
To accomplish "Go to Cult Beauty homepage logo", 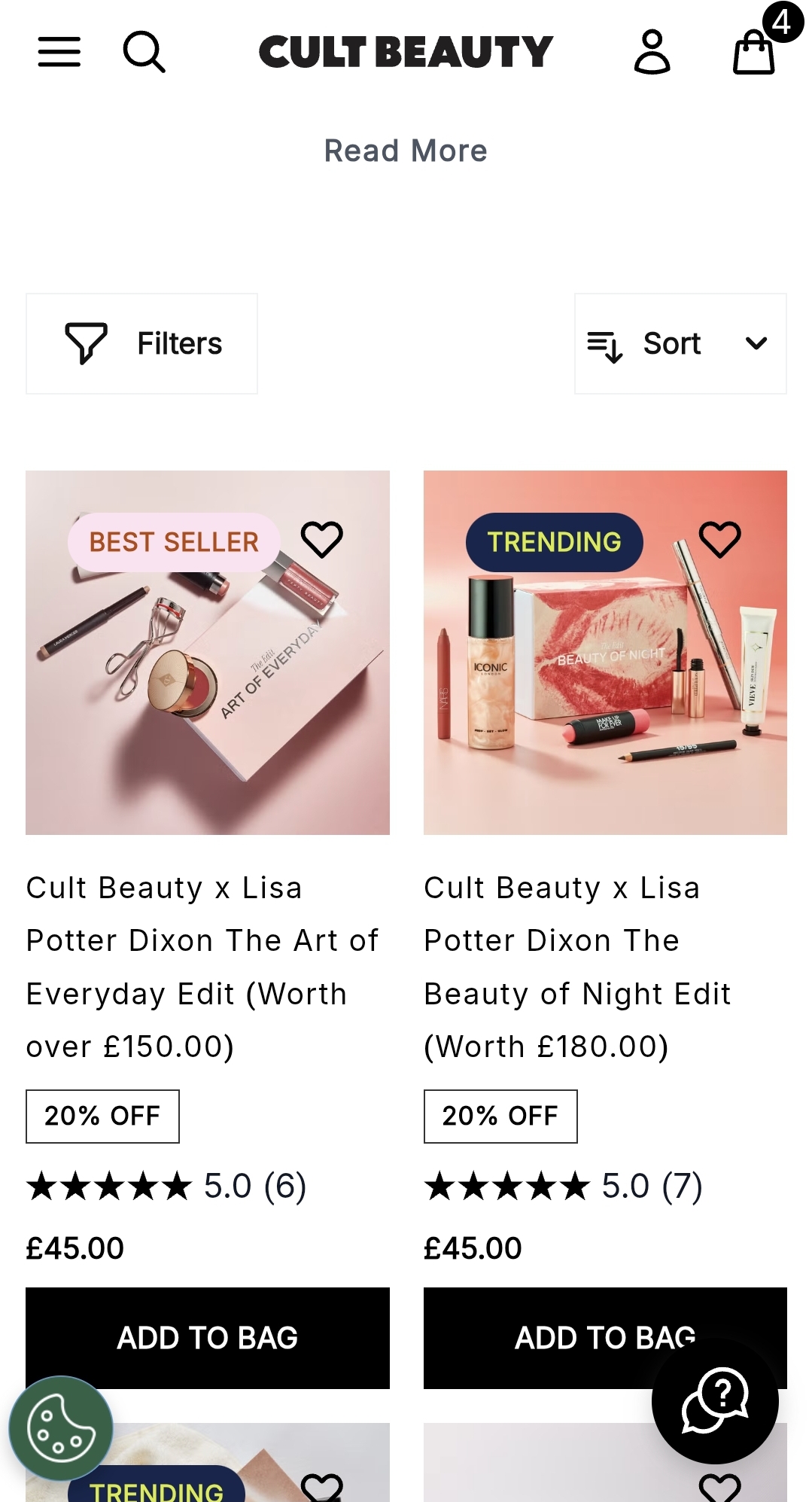I will coord(406,52).
